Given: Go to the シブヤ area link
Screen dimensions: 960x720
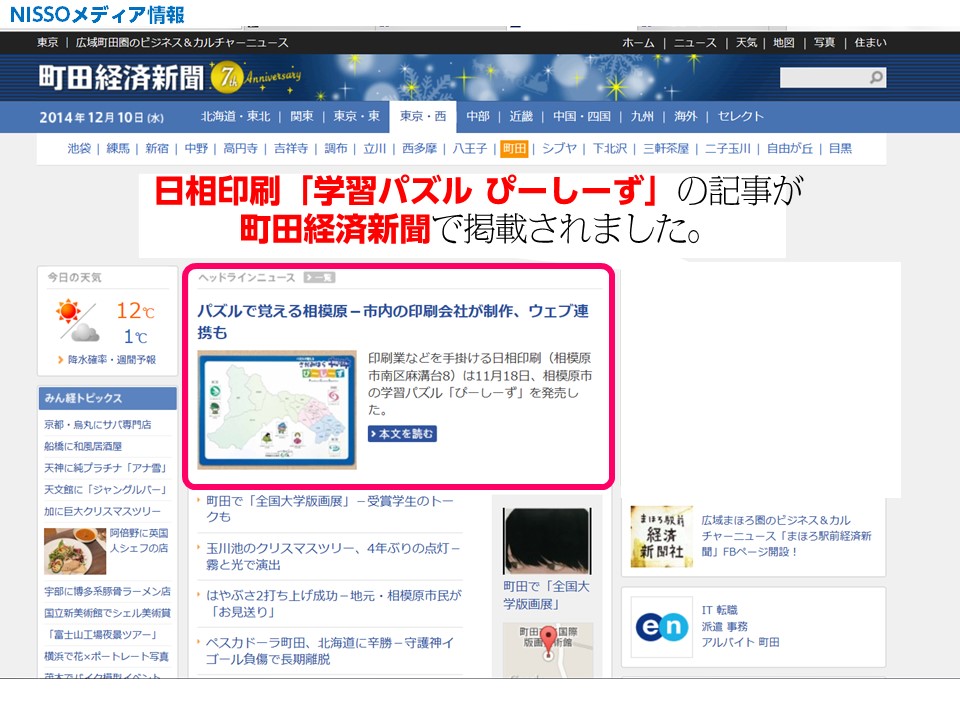Looking at the screenshot, I should tap(559, 149).
